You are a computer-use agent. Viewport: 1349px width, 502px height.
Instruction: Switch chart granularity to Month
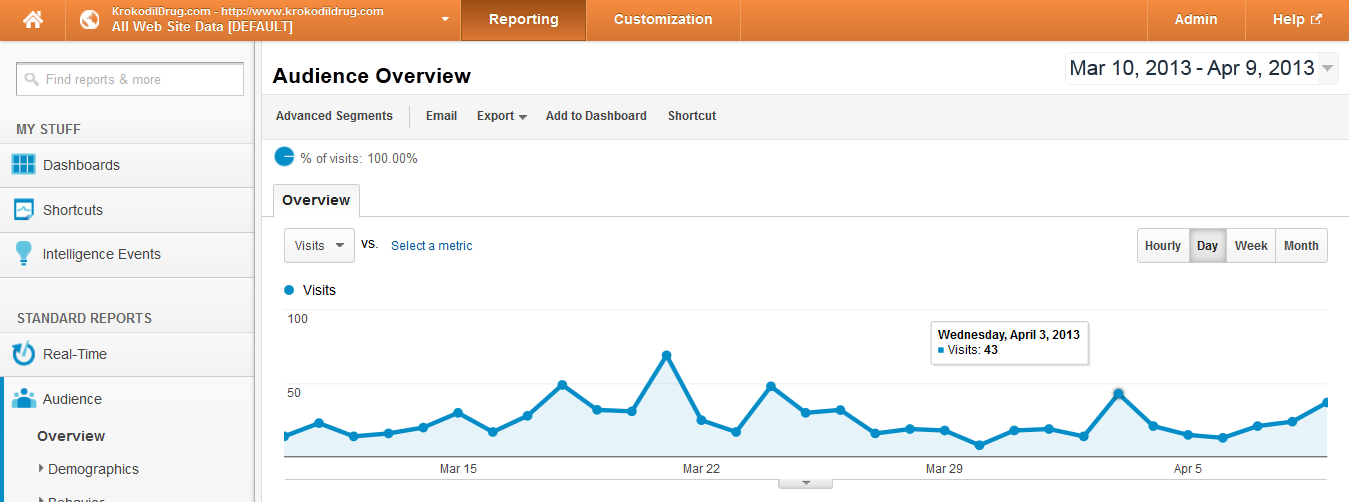pyautogui.click(x=1301, y=246)
